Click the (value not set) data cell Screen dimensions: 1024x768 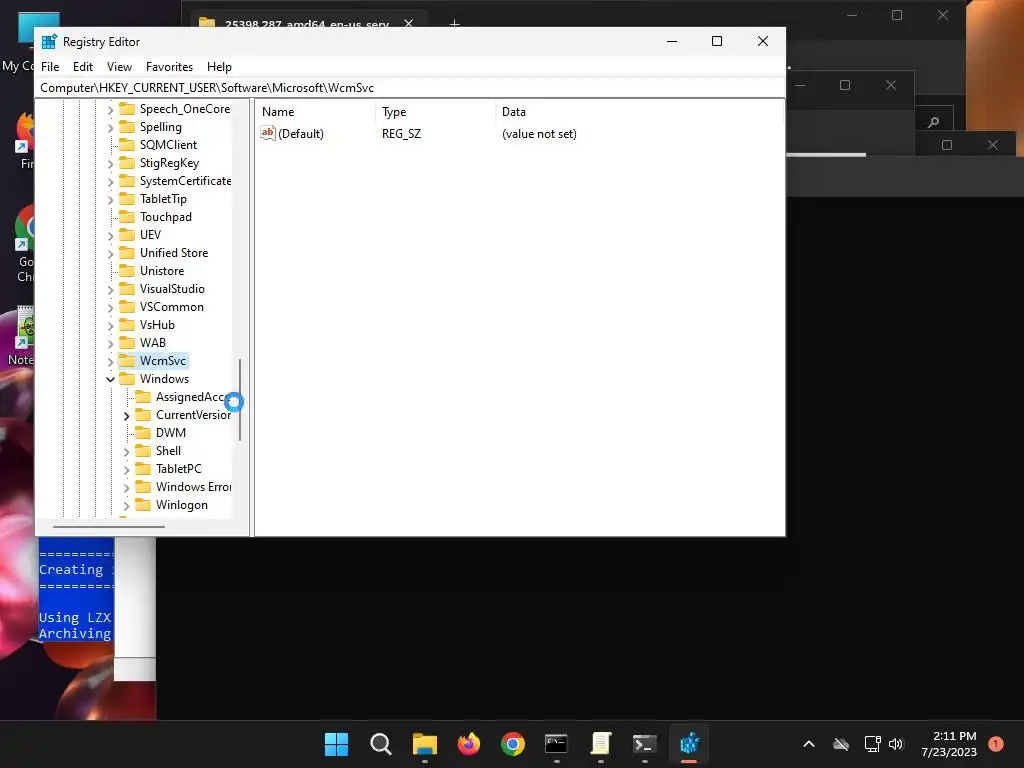(x=539, y=134)
